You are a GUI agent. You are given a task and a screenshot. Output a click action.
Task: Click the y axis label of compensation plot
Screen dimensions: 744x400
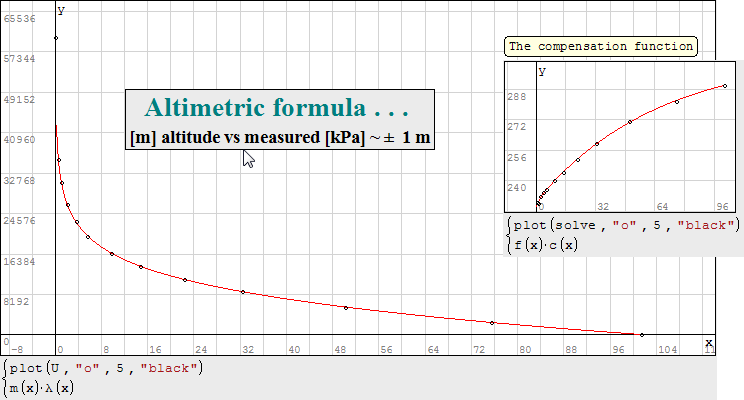pos(542,71)
